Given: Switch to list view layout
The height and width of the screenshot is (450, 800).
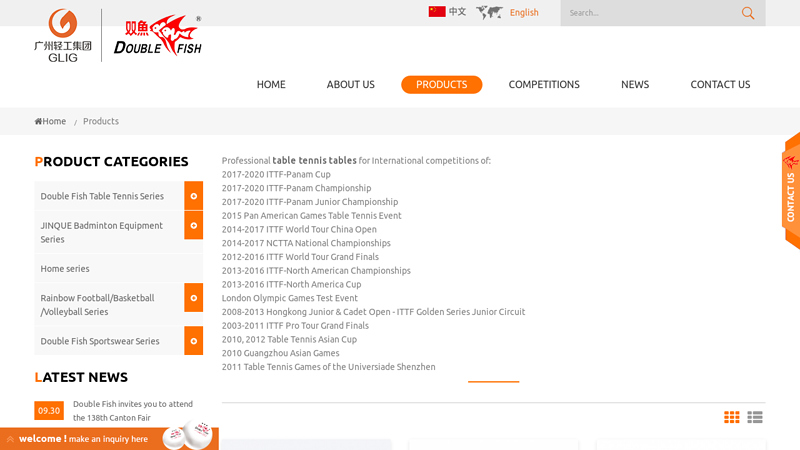Looking at the screenshot, I should 755,417.
